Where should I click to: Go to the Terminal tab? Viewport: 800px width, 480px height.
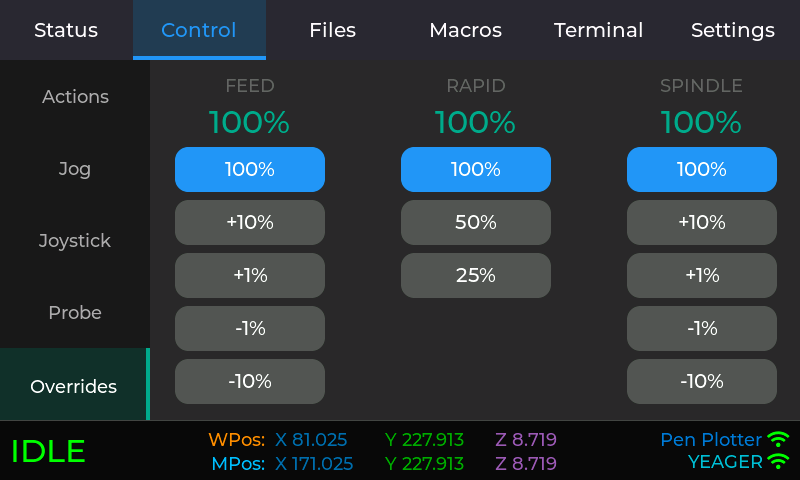(598, 30)
